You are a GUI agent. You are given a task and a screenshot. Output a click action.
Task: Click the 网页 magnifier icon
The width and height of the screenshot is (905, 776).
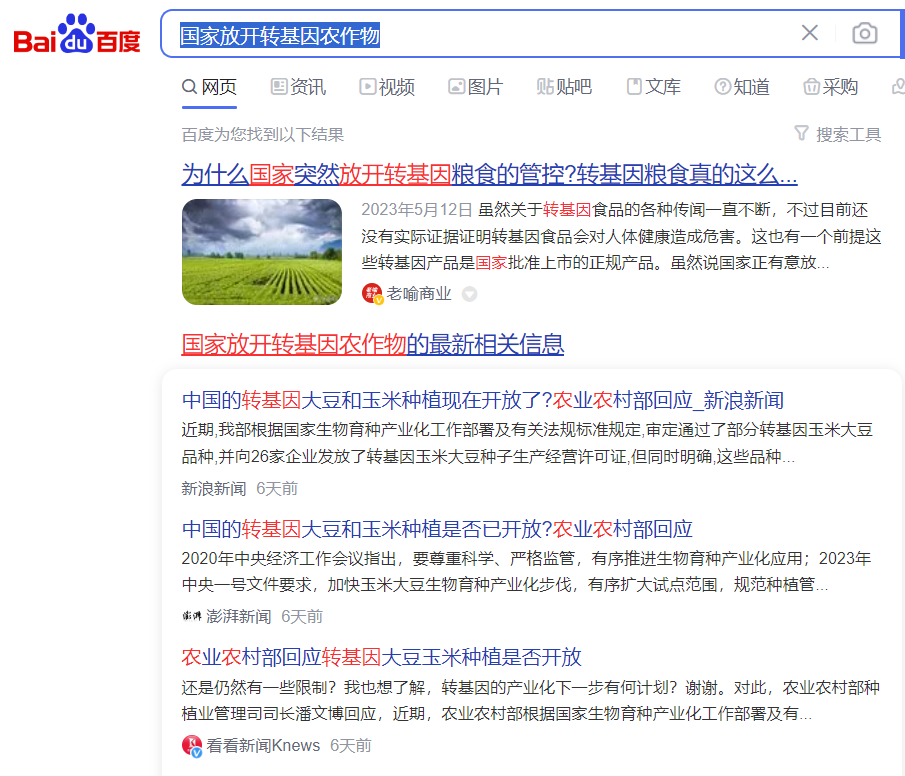[x=189, y=87]
